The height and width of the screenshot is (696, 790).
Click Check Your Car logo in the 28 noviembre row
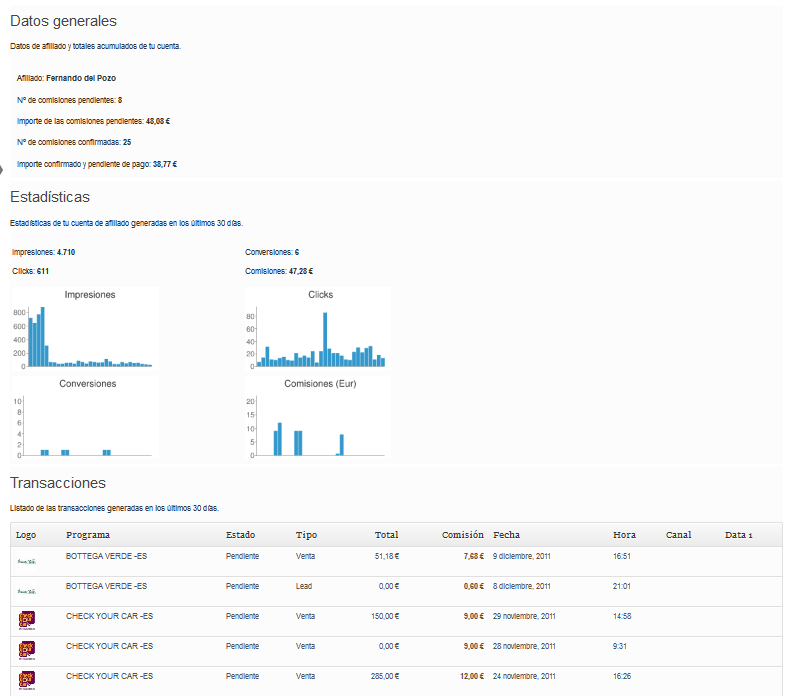26,650
